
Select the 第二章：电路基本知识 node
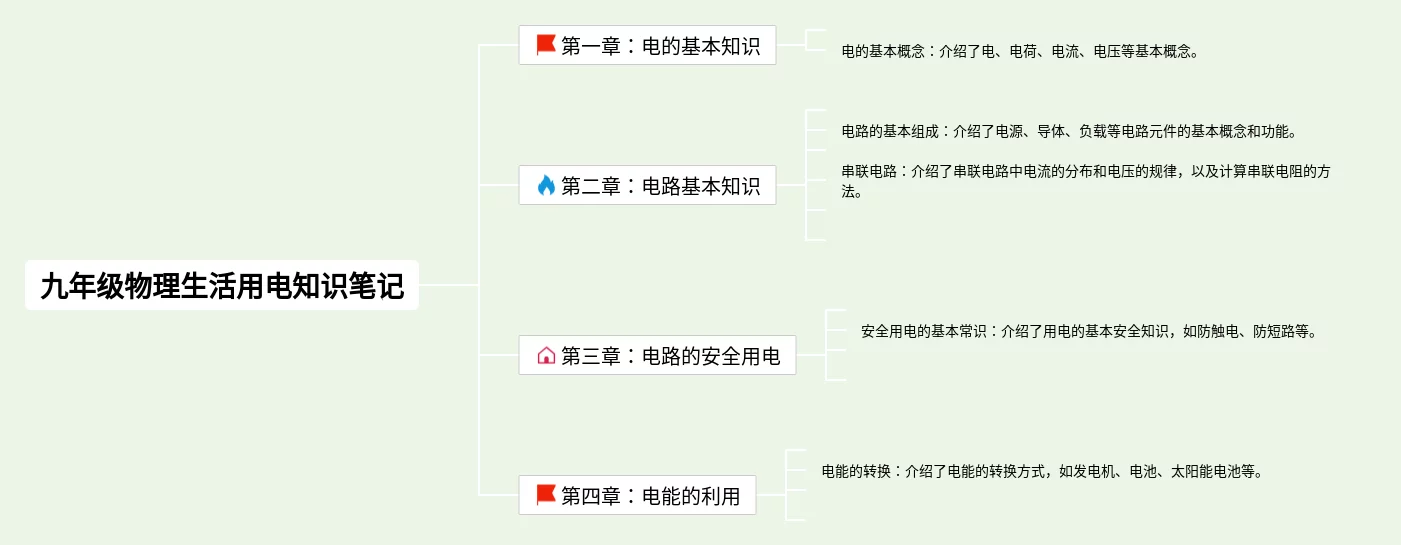coord(647,185)
